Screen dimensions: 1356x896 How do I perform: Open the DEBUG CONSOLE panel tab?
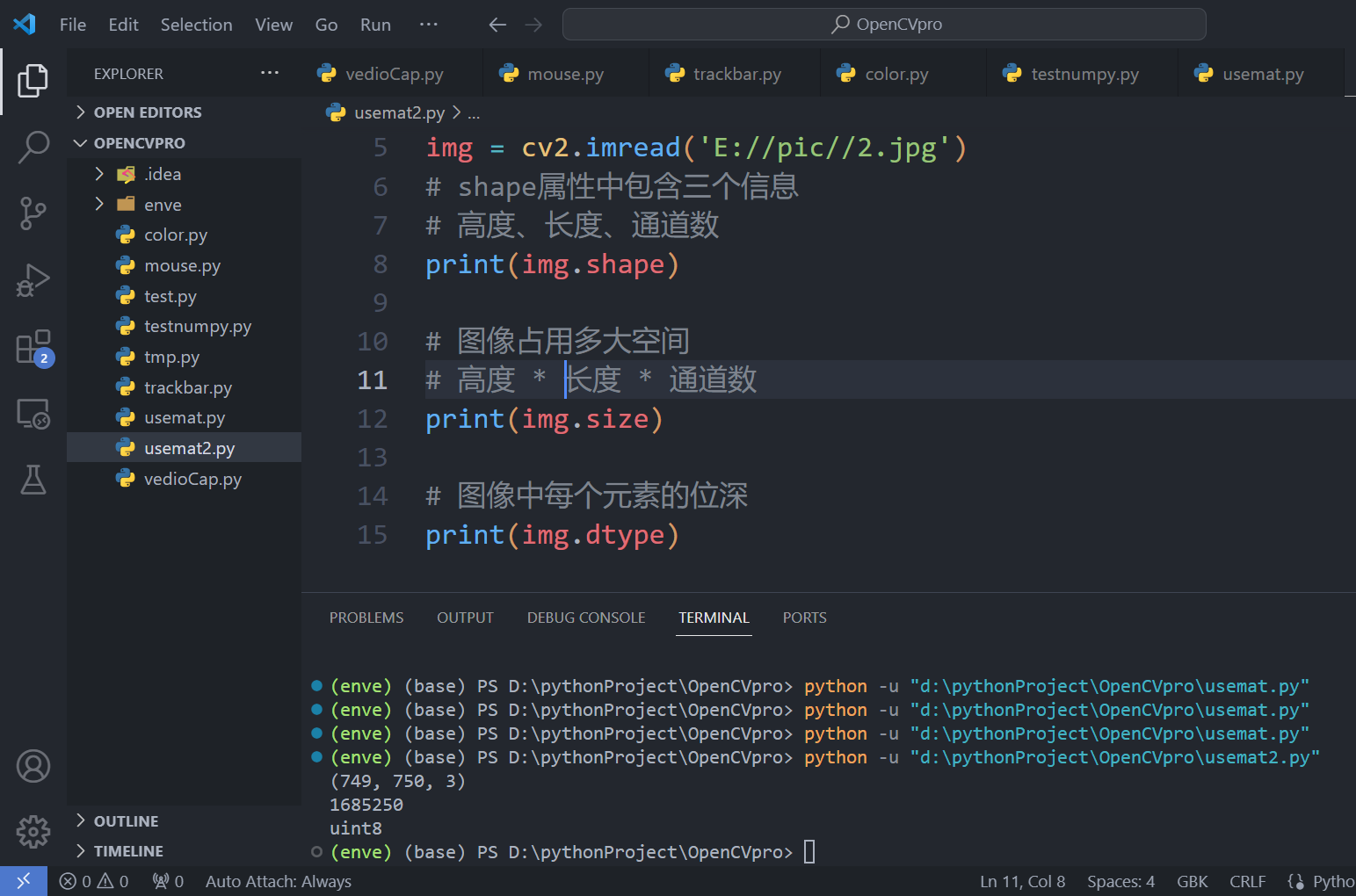[586, 618]
